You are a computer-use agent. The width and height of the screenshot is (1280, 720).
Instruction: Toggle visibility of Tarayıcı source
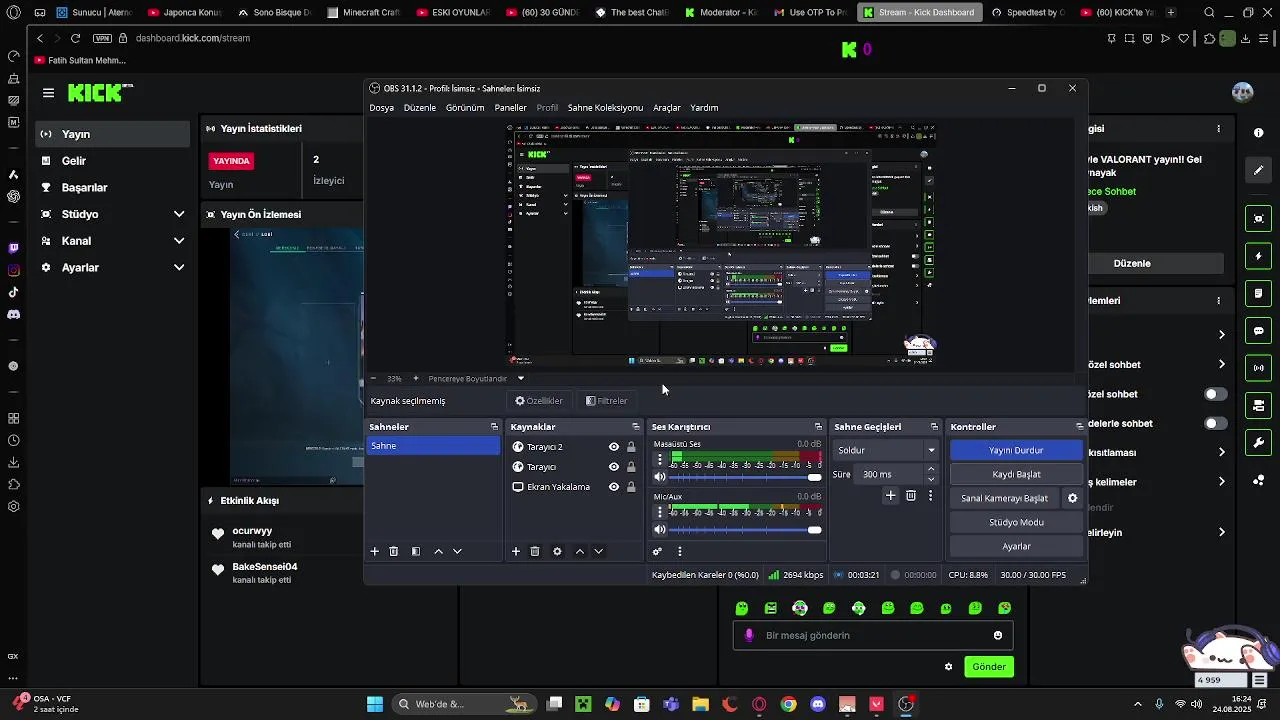tap(614, 467)
